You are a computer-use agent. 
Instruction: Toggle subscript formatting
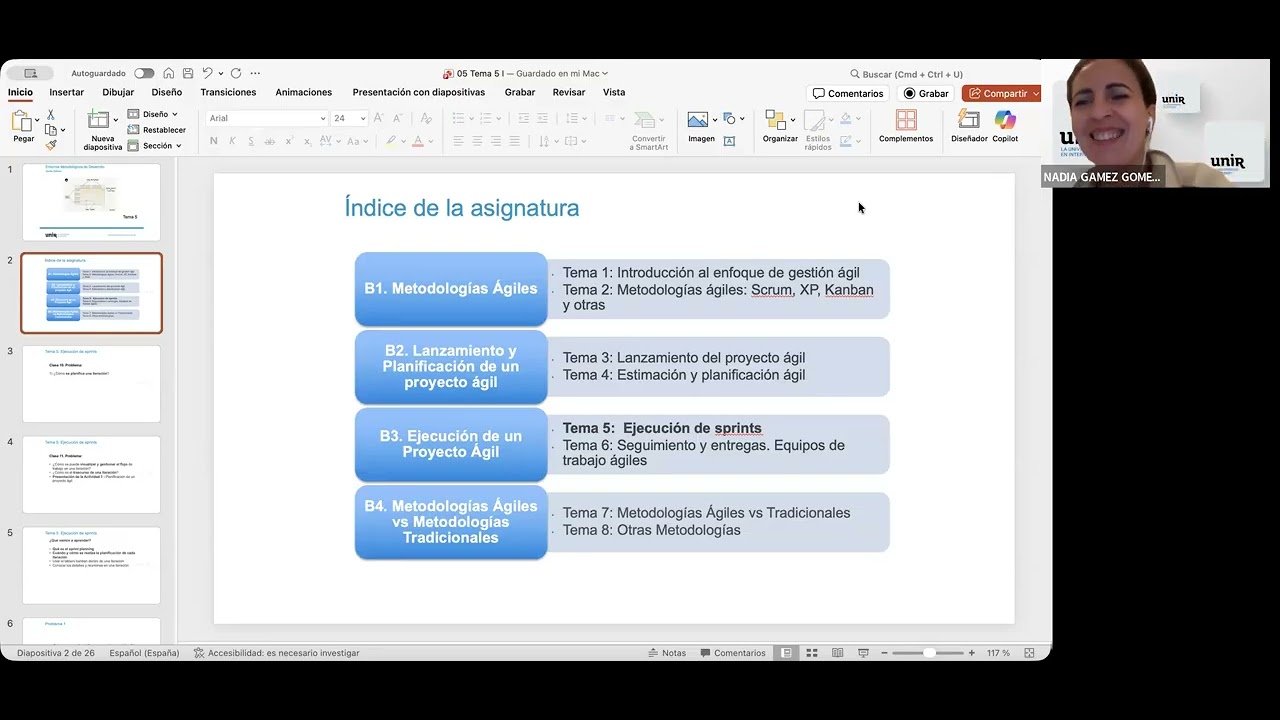tap(310, 141)
